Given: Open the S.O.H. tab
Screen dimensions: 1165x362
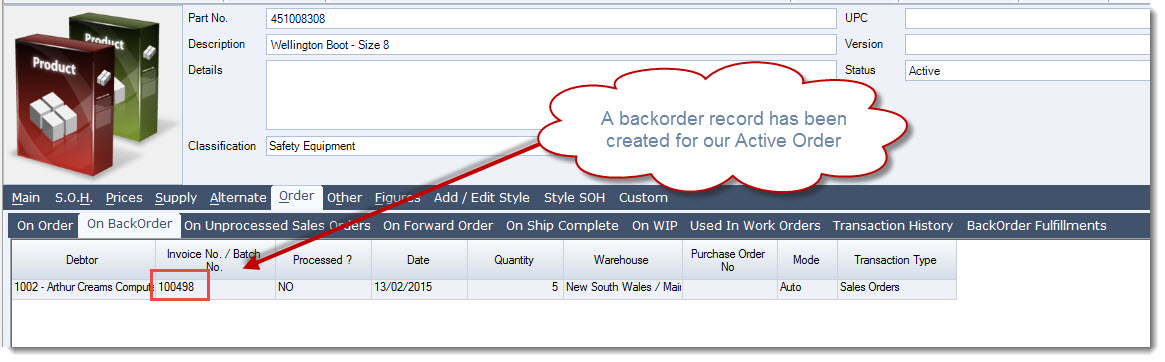Looking at the screenshot, I should [x=74, y=198].
